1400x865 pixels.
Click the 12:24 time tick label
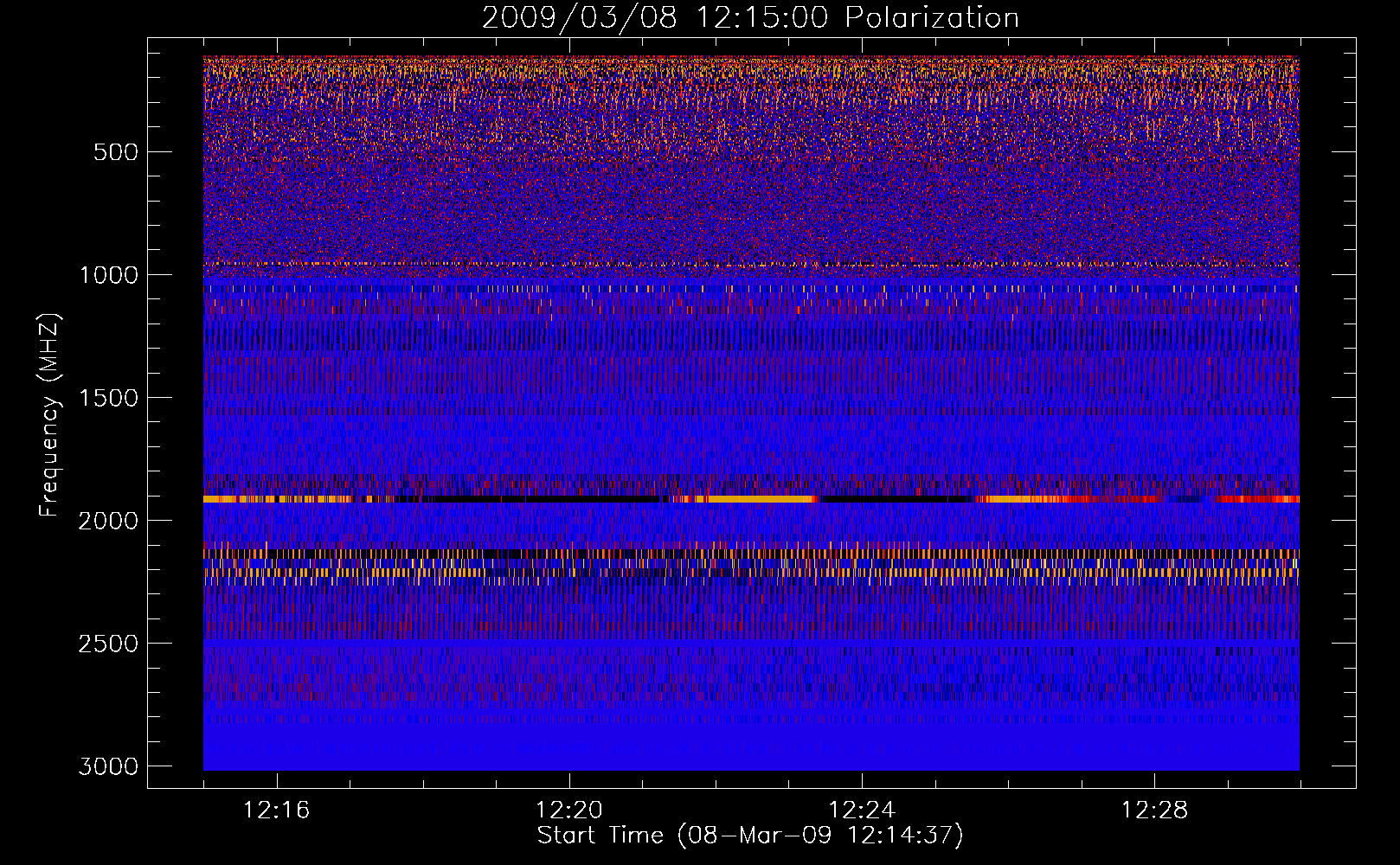click(x=861, y=811)
